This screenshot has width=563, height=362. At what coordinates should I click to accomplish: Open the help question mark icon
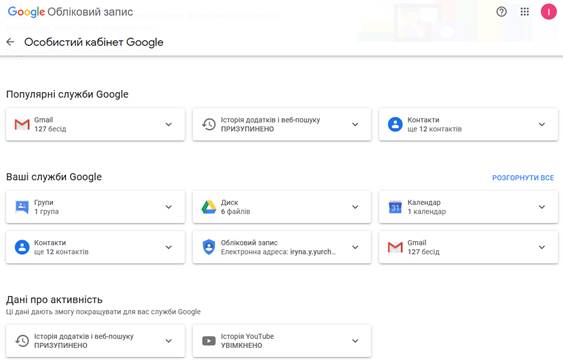click(x=501, y=12)
